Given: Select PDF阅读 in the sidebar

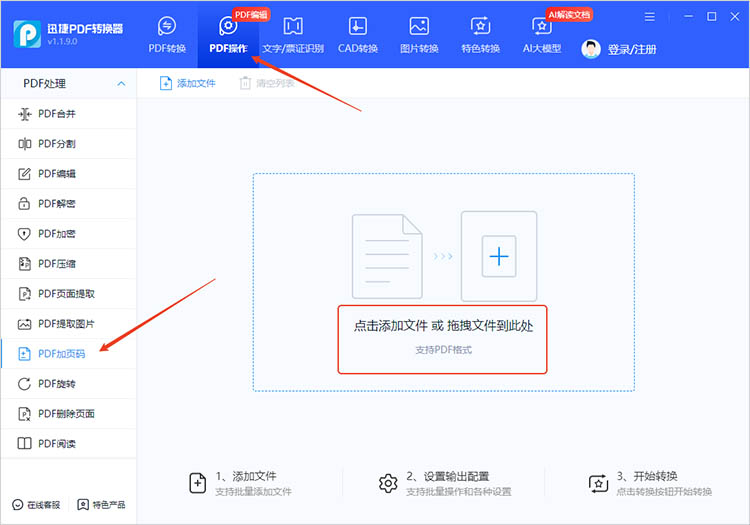Looking at the screenshot, I should [68, 444].
